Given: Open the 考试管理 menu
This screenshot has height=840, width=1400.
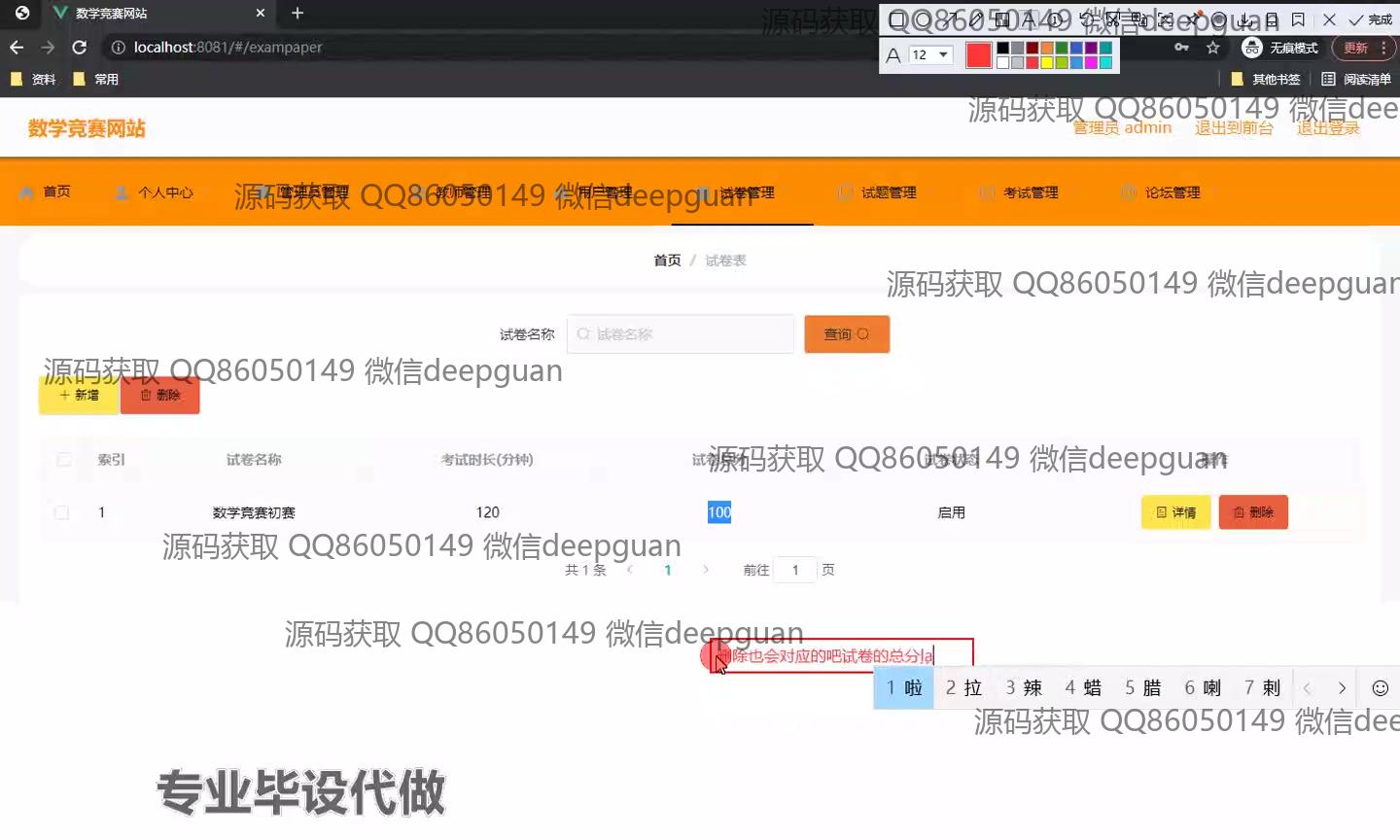Looking at the screenshot, I should click(1020, 192).
